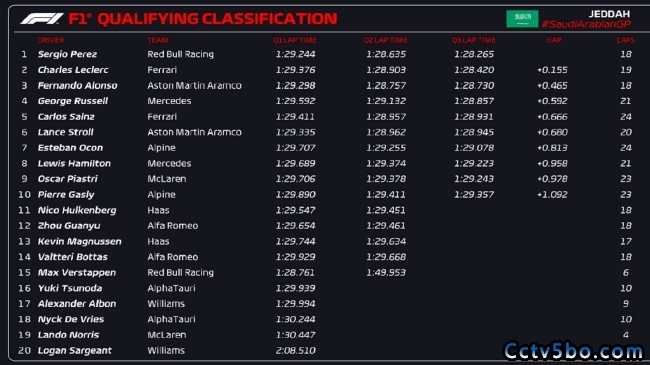Viewport: 650px width, 365px height.
Task: Click Charles Leclerc's Q3 time 1:28.420
Action: coord(474,70)
